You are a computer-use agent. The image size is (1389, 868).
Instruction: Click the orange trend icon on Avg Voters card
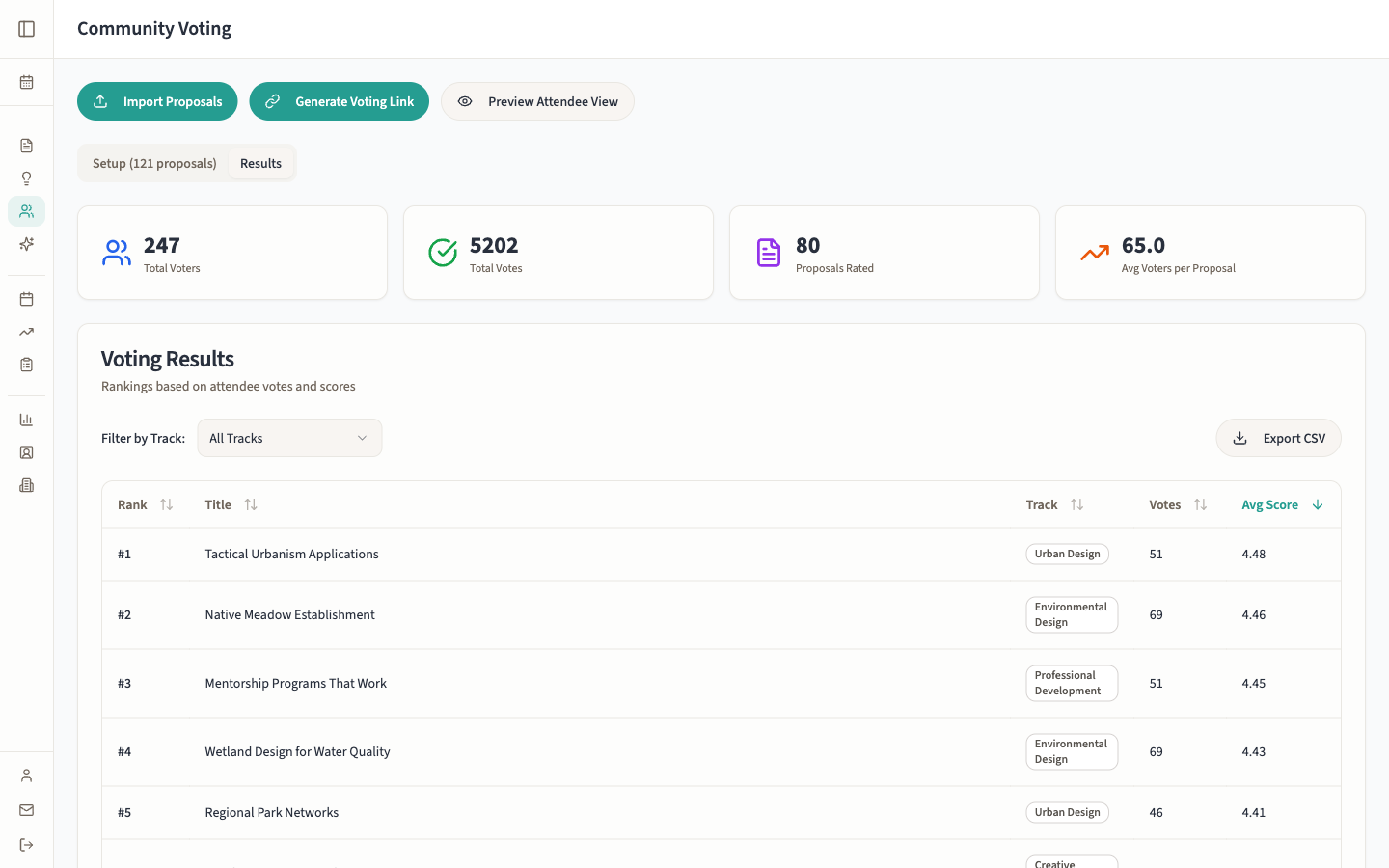coord(1095,253)
